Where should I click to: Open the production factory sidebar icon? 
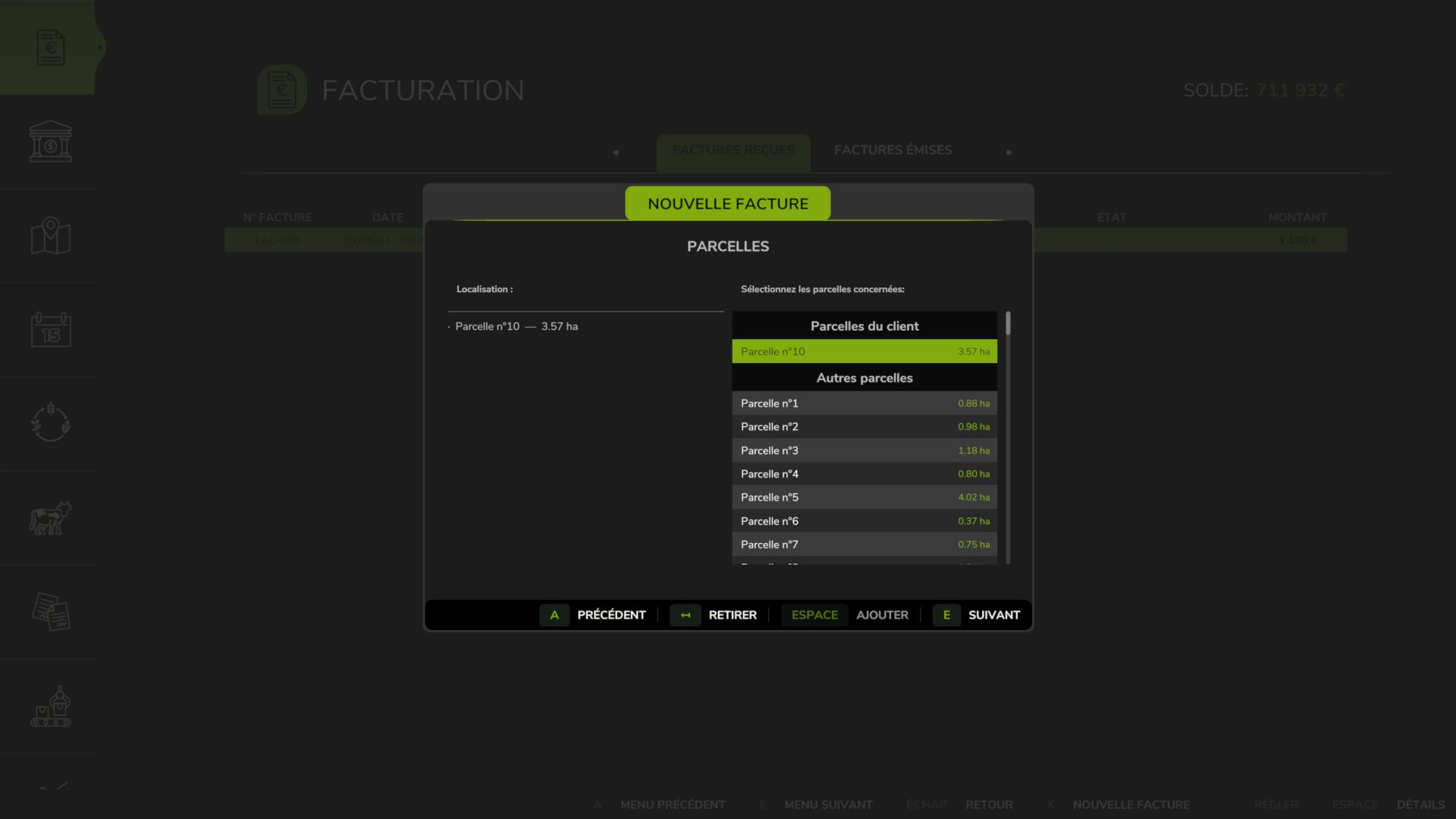[x=50, y=706]
